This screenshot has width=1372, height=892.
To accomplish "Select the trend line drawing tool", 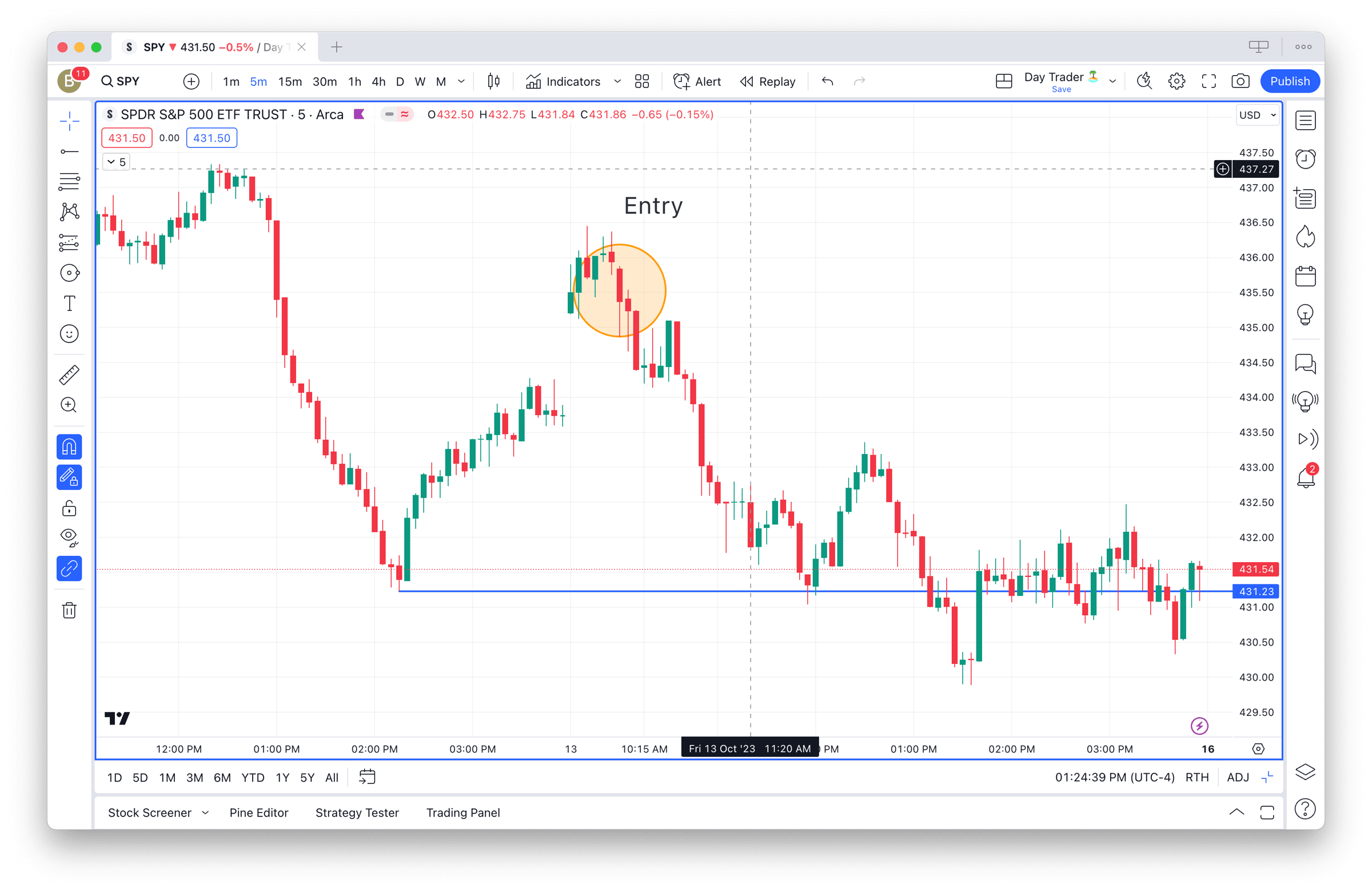I will click(x=69, y=152).
